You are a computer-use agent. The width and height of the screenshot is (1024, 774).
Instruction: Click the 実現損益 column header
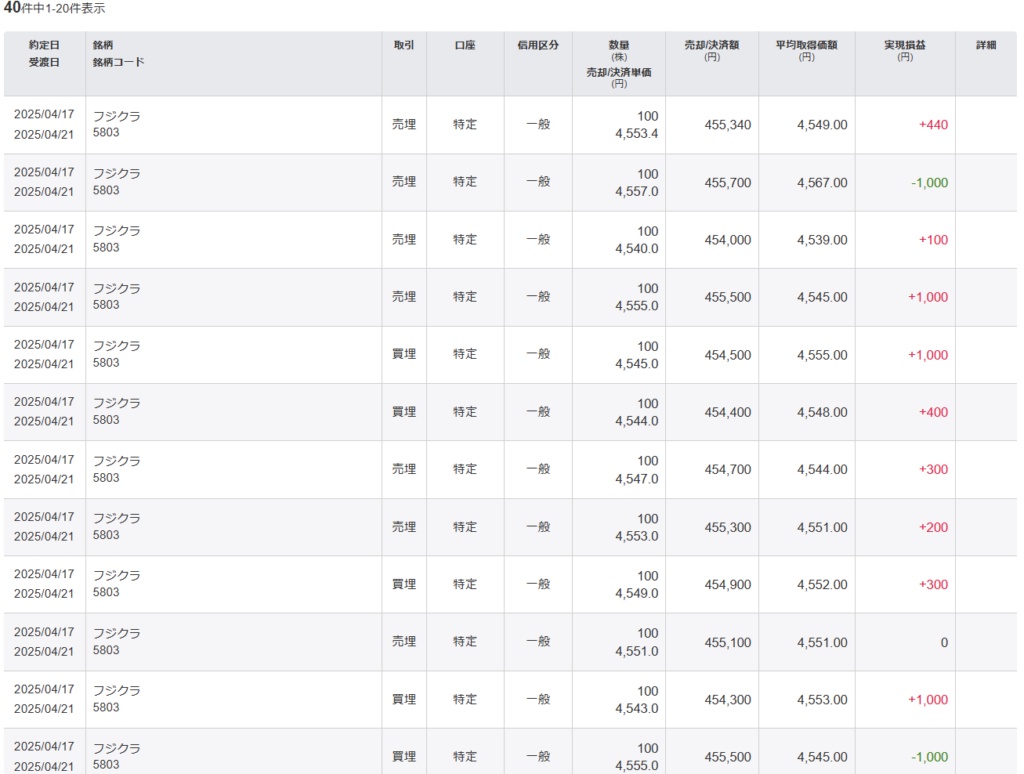pyautogui.click(x=905, y=45)
